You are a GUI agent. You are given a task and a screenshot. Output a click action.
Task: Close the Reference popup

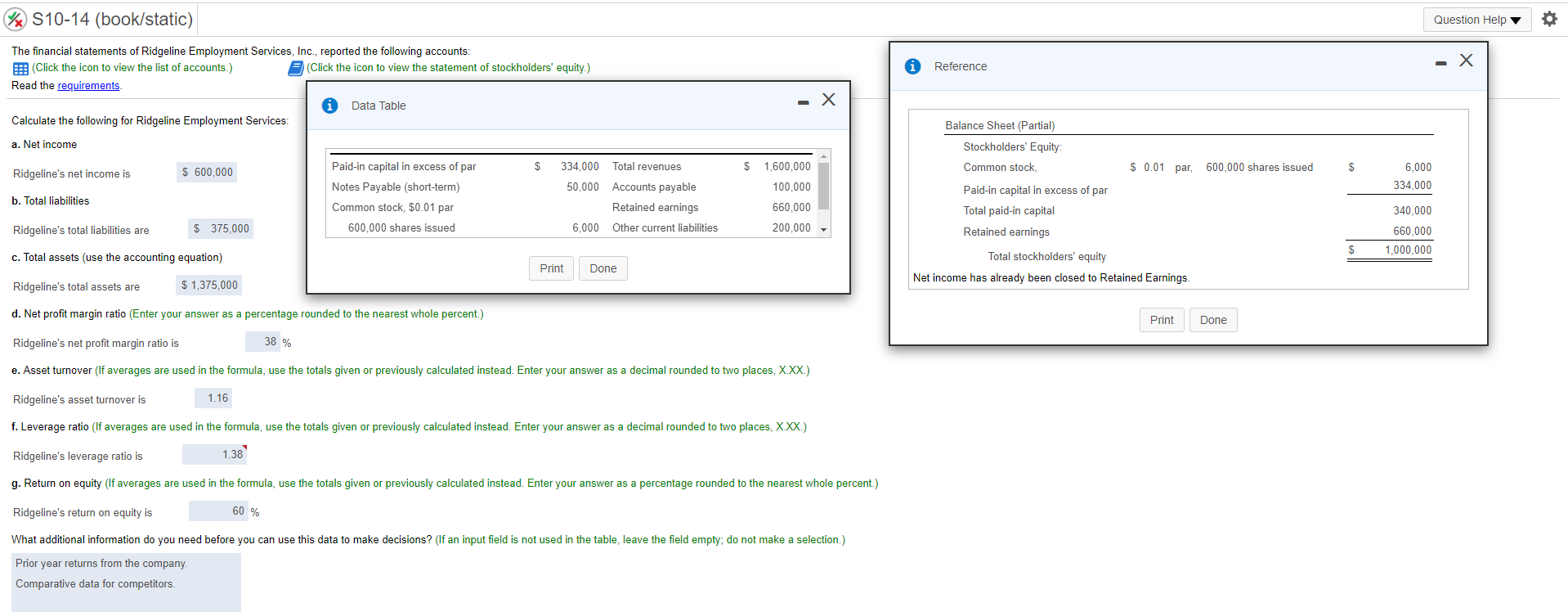pyautogui.click(x=1467, y=61)
